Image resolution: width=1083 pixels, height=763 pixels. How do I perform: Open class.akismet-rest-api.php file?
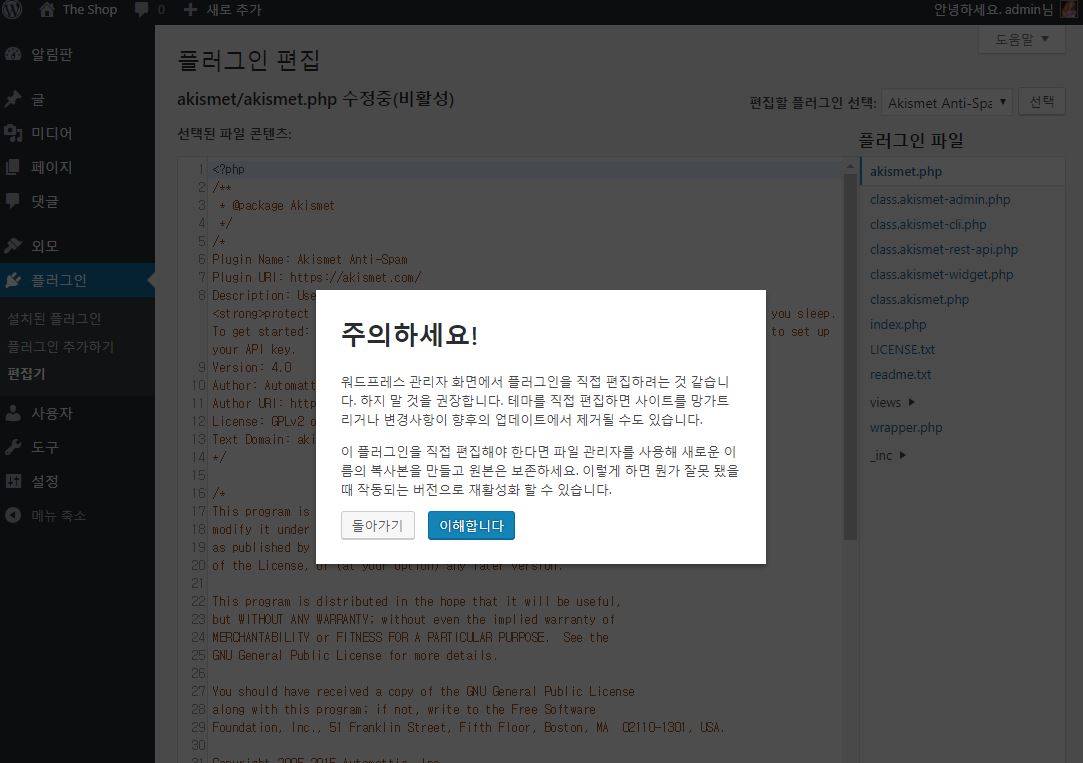[943, 249]
